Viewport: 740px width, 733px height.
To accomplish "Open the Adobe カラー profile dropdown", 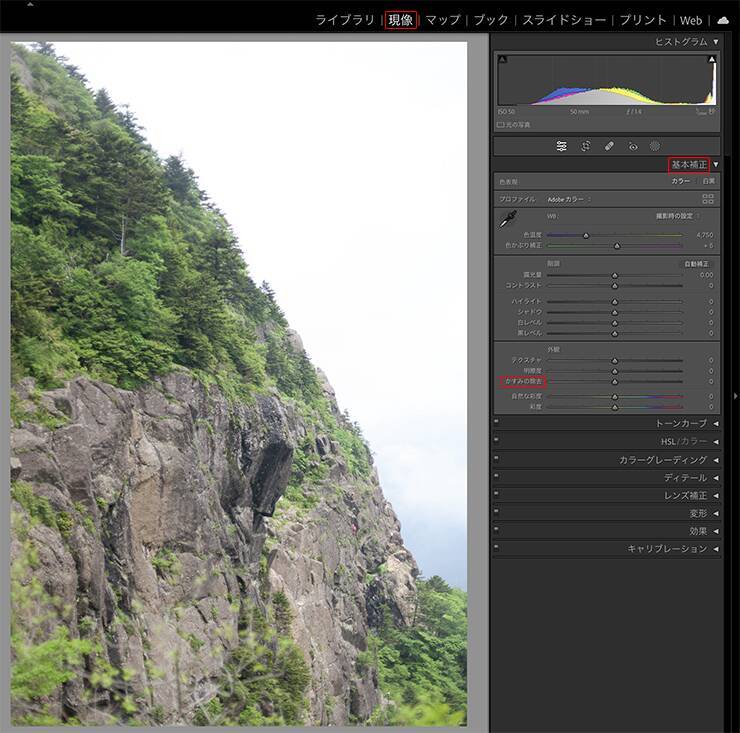I will pos(569,200).
